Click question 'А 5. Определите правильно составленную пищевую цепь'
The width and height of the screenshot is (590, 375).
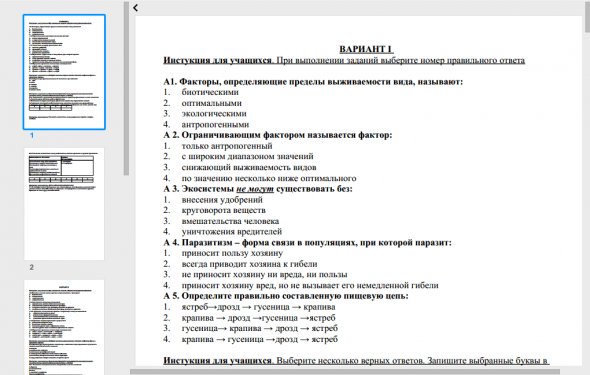pyautogui.click(x=286, y=296)
